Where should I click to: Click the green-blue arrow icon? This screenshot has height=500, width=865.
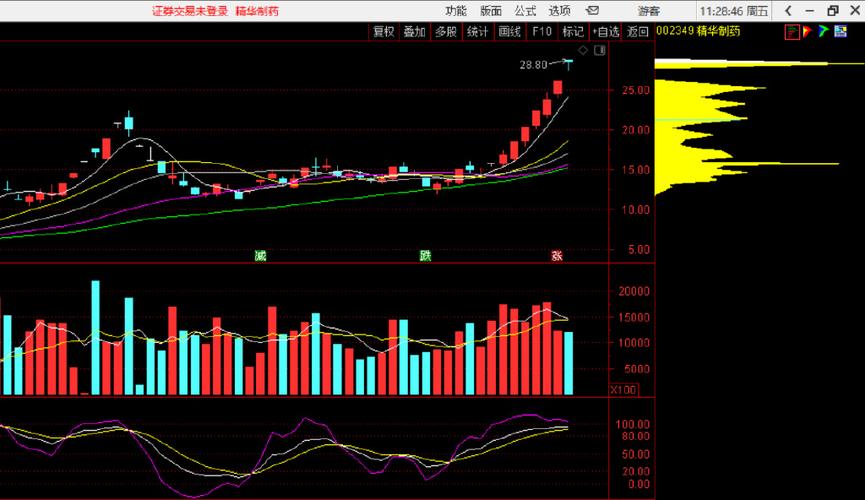coord(824,31)
